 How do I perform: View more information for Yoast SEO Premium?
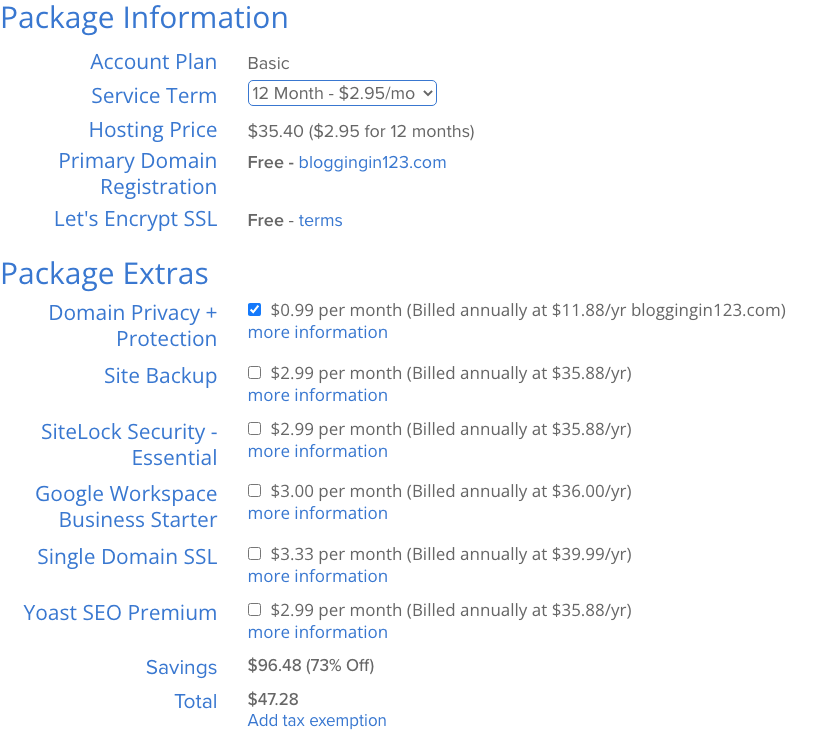[x=317, y=632]
